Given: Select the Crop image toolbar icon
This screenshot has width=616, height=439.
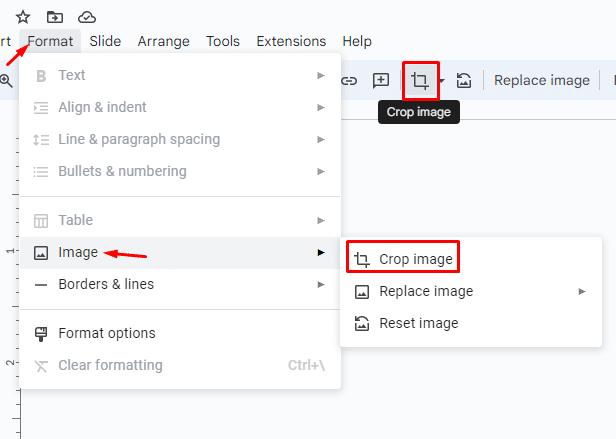Looking at the screenshot, I should pos(420,81).
